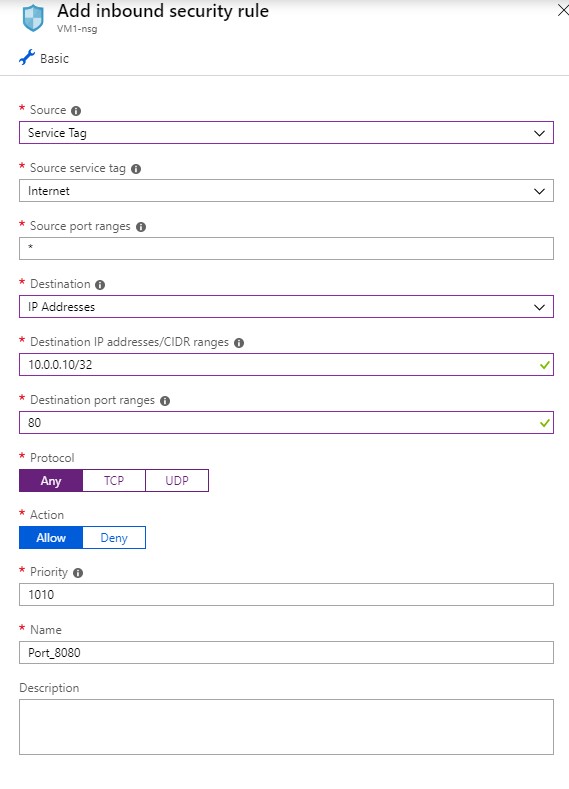Select the TCP protocol option
Screen dimensions: 569x789
[x=114, y=481]
